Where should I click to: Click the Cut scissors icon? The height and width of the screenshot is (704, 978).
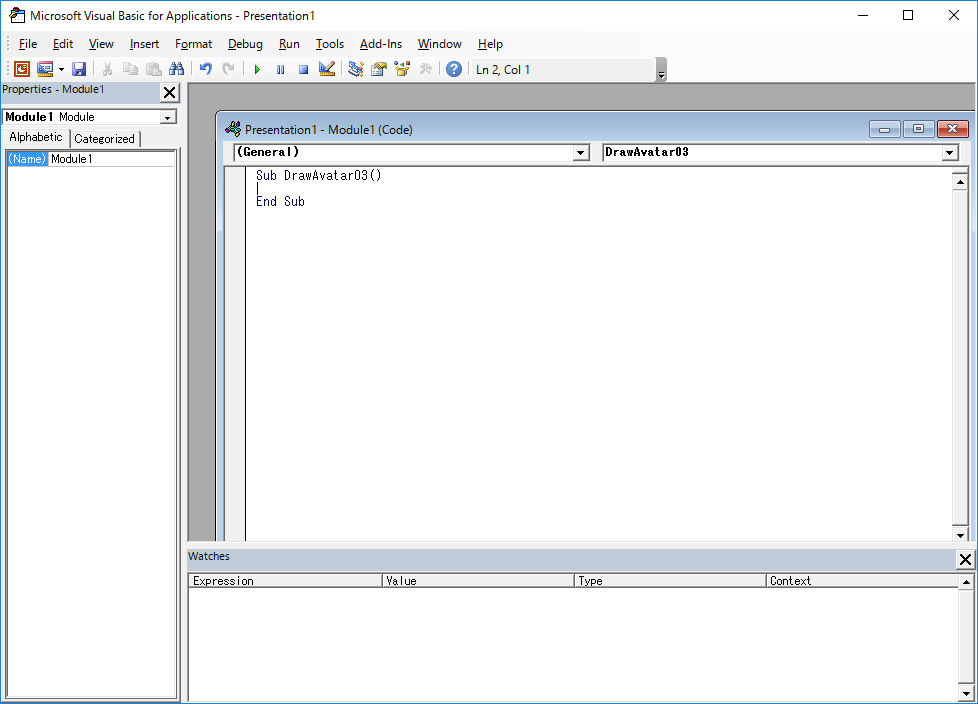coord(107,69)
